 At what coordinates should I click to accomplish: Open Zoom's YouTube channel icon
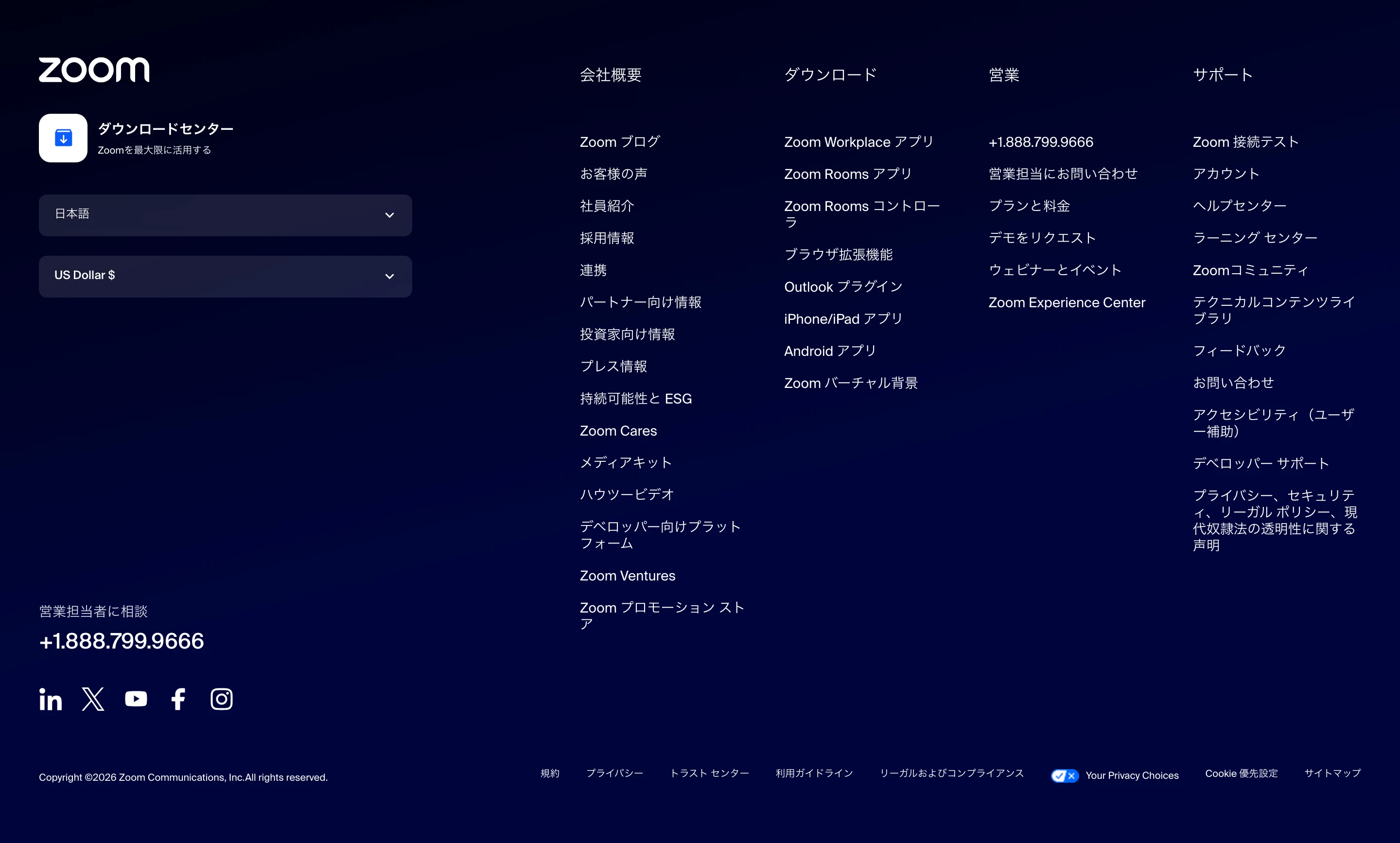coord(136,699)
